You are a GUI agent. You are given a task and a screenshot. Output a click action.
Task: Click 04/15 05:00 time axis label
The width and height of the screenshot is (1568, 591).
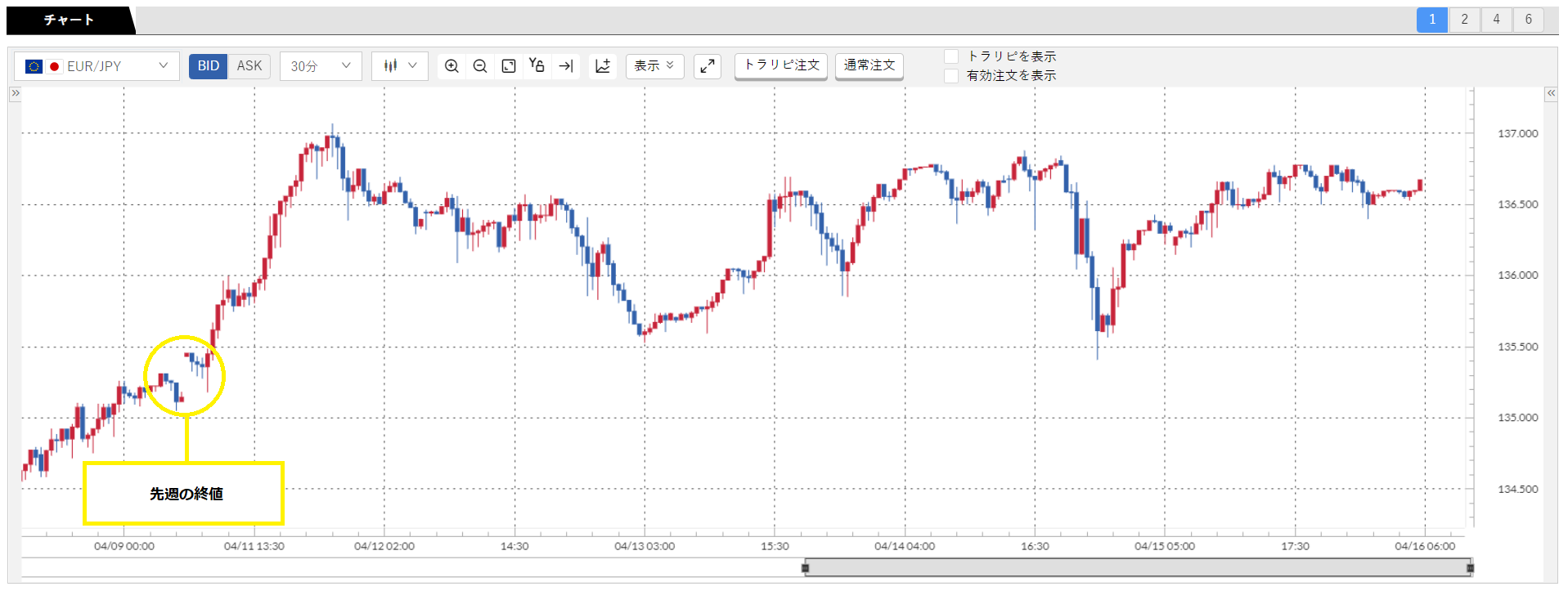1165,546
